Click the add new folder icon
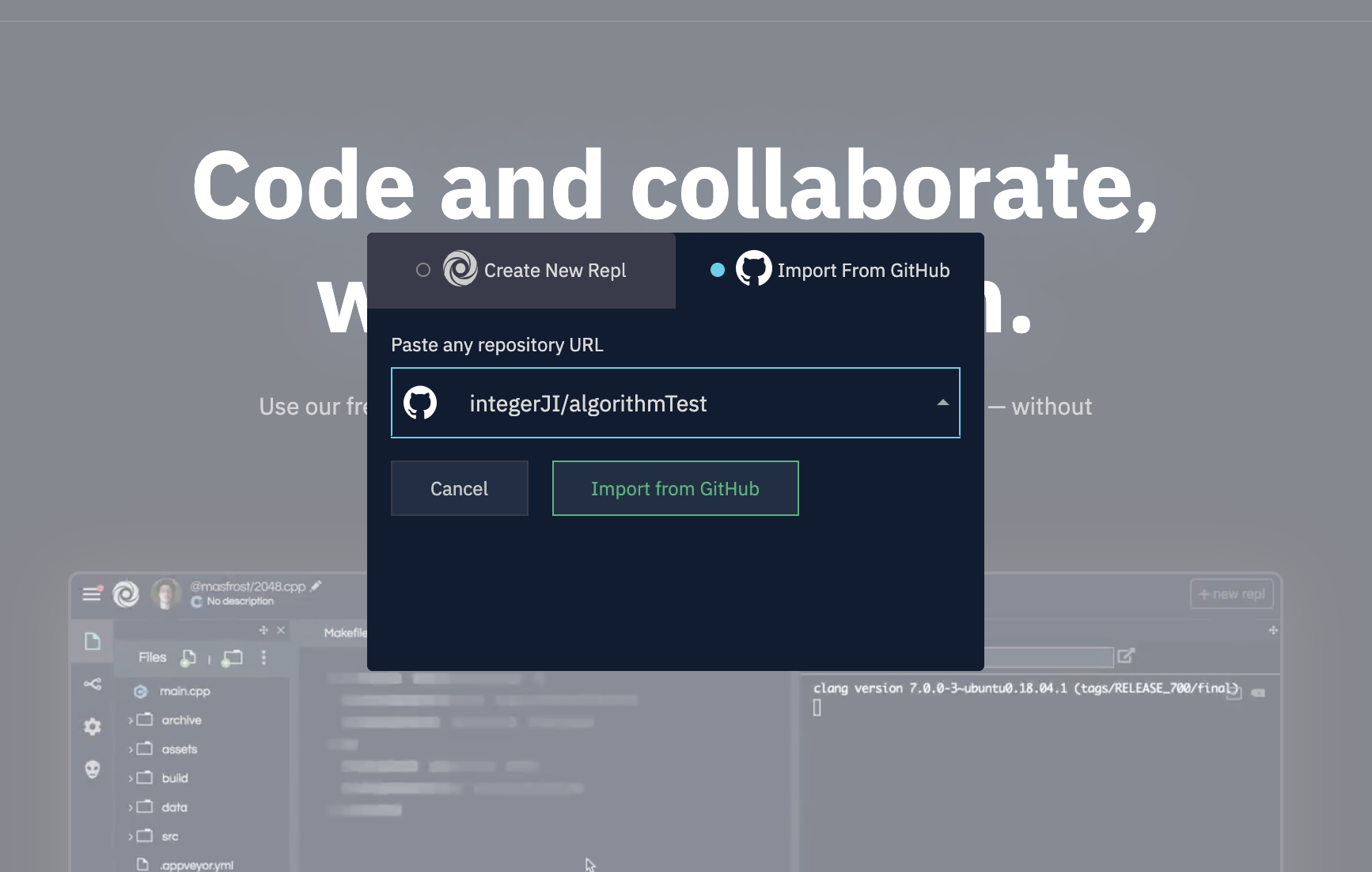Screen dimensions: 1372x872 (232, 658)
